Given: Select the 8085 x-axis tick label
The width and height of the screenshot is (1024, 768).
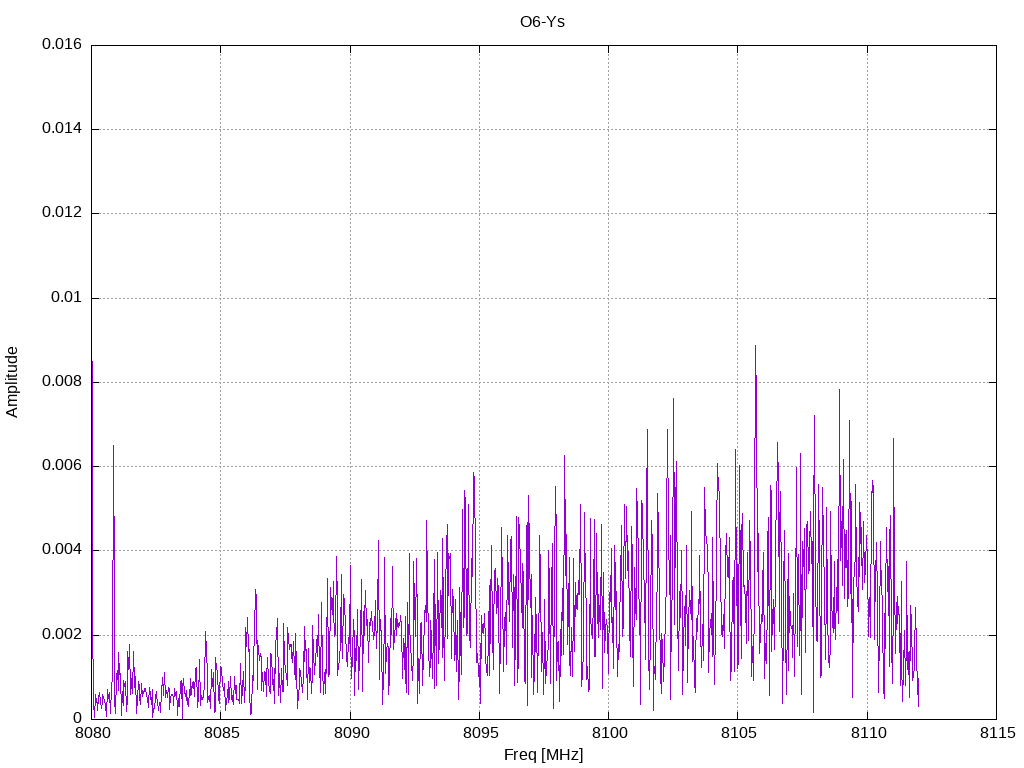Looking at the screenshot, I should pos(221,734).
